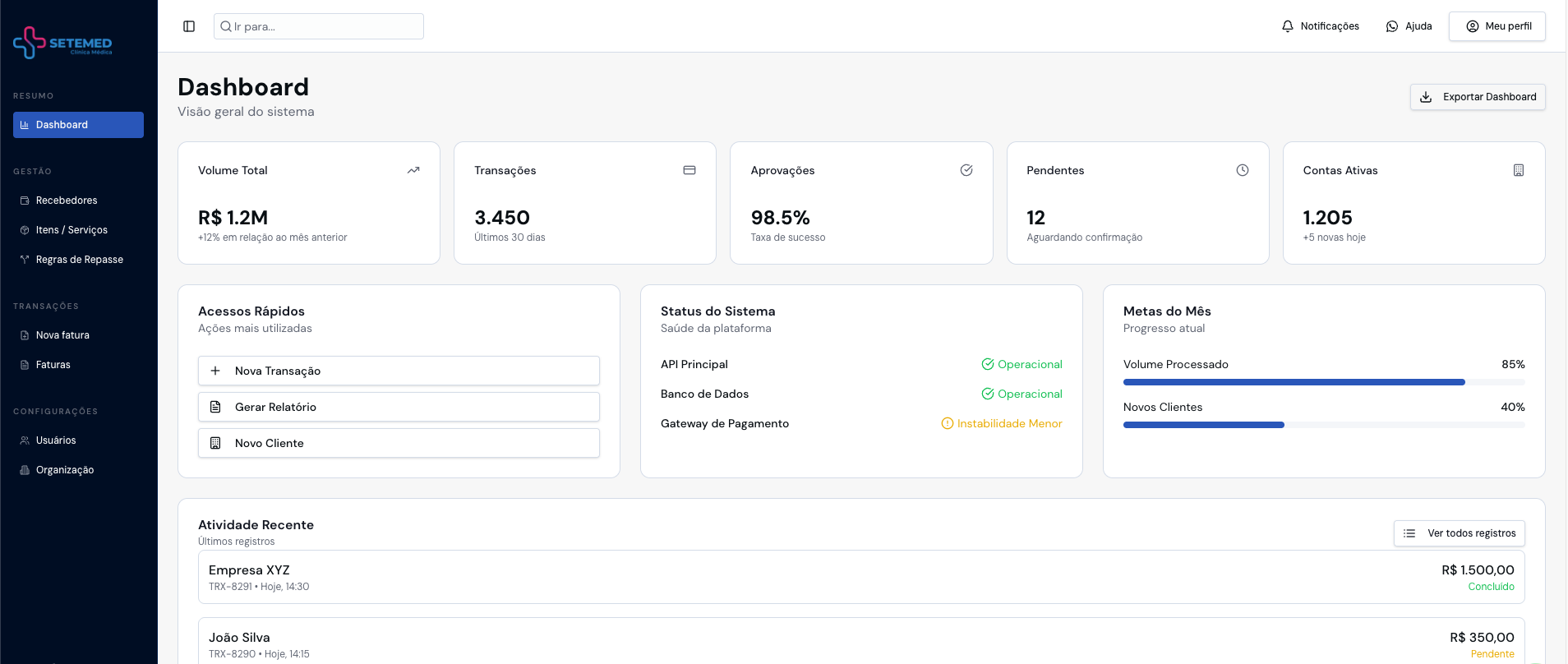Click Ver todos registros
Image resolution: width=1568 pixels, height=664 pixels.
pyautogui.click(x=1460, y=533)
